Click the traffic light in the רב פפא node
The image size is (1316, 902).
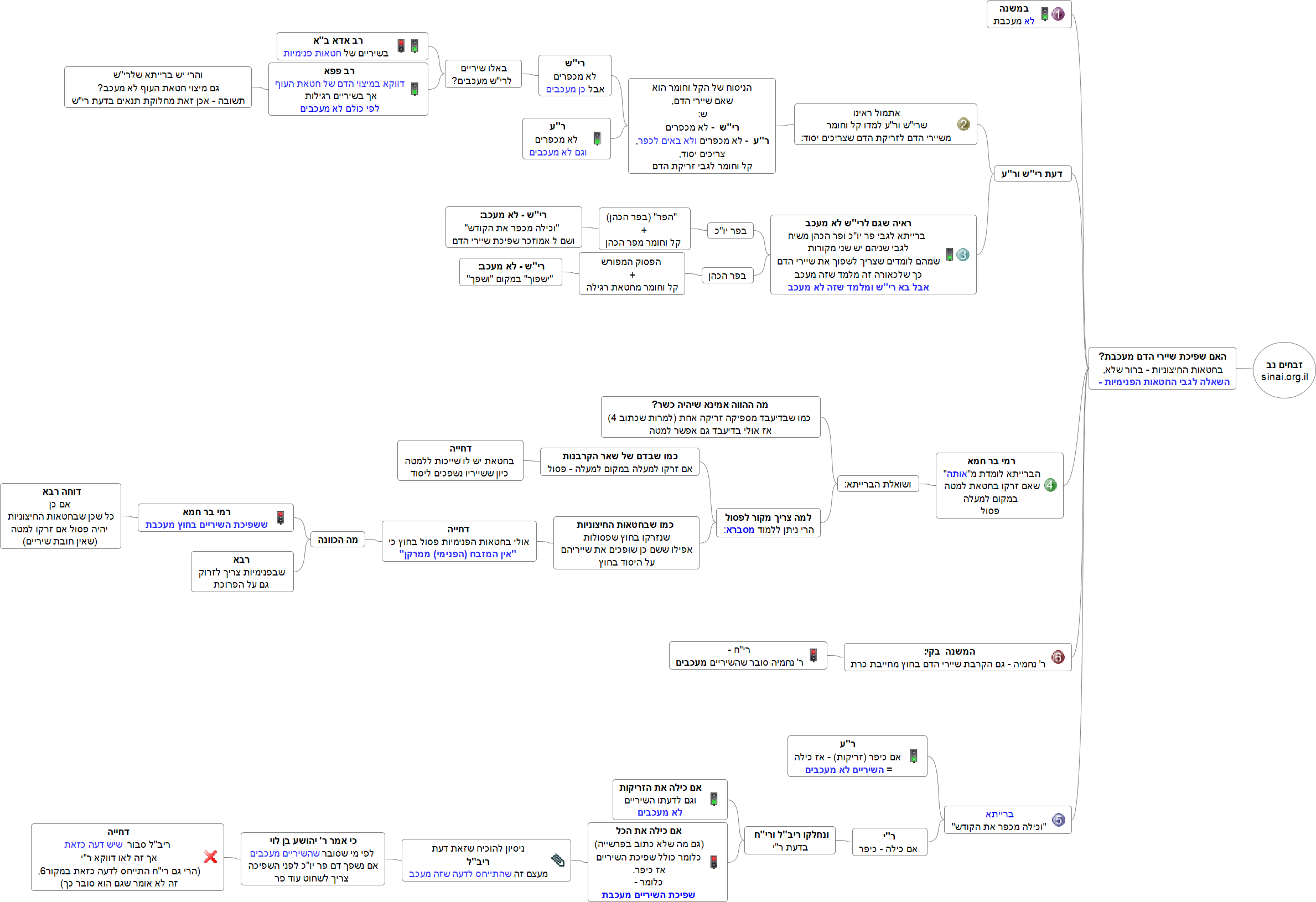pos(415,89)
